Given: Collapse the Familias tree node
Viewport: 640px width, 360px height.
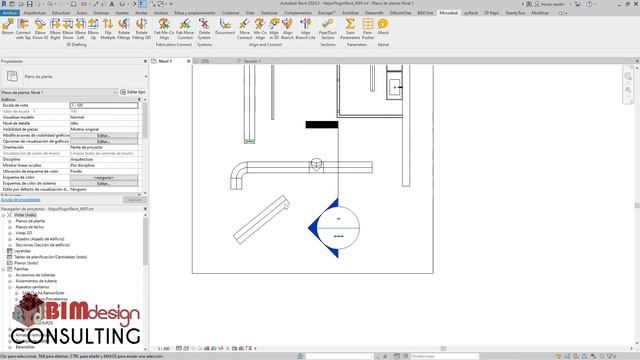Looking at the screenshot, I should tap(4, 269).
